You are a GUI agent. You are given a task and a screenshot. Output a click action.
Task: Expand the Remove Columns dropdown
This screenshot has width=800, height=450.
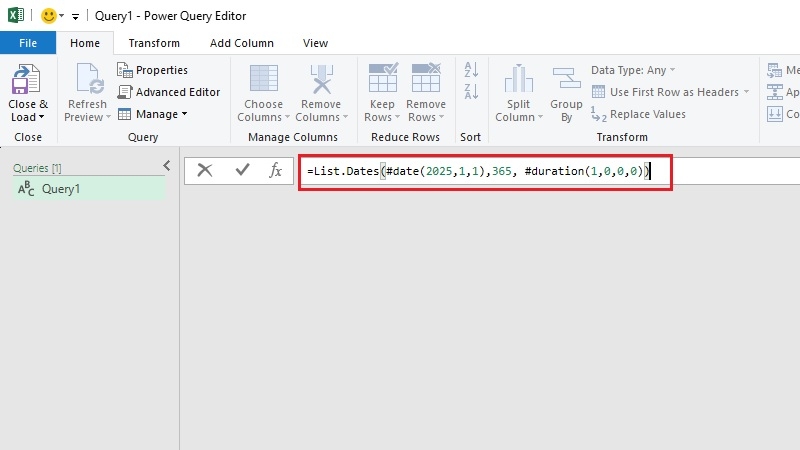click(345, 117)
